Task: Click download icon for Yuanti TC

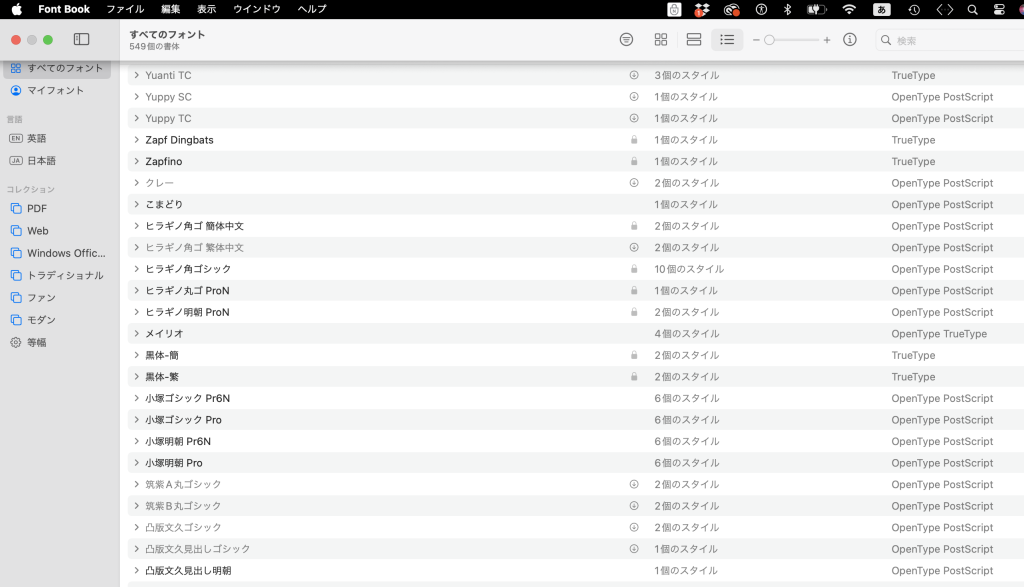Action: [x=634, y=75]
